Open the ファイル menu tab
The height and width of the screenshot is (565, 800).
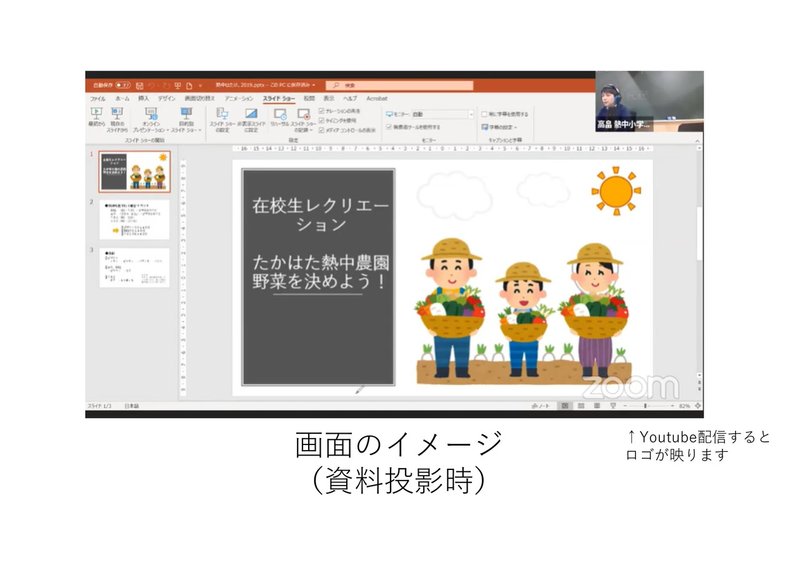click(97, 99)
